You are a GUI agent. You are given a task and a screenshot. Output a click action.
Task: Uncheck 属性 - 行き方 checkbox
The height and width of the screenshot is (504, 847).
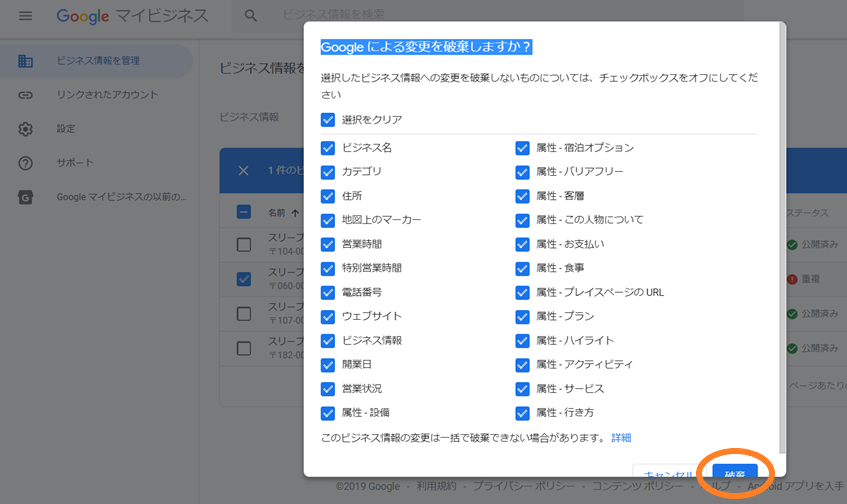(x=522, y=413)
